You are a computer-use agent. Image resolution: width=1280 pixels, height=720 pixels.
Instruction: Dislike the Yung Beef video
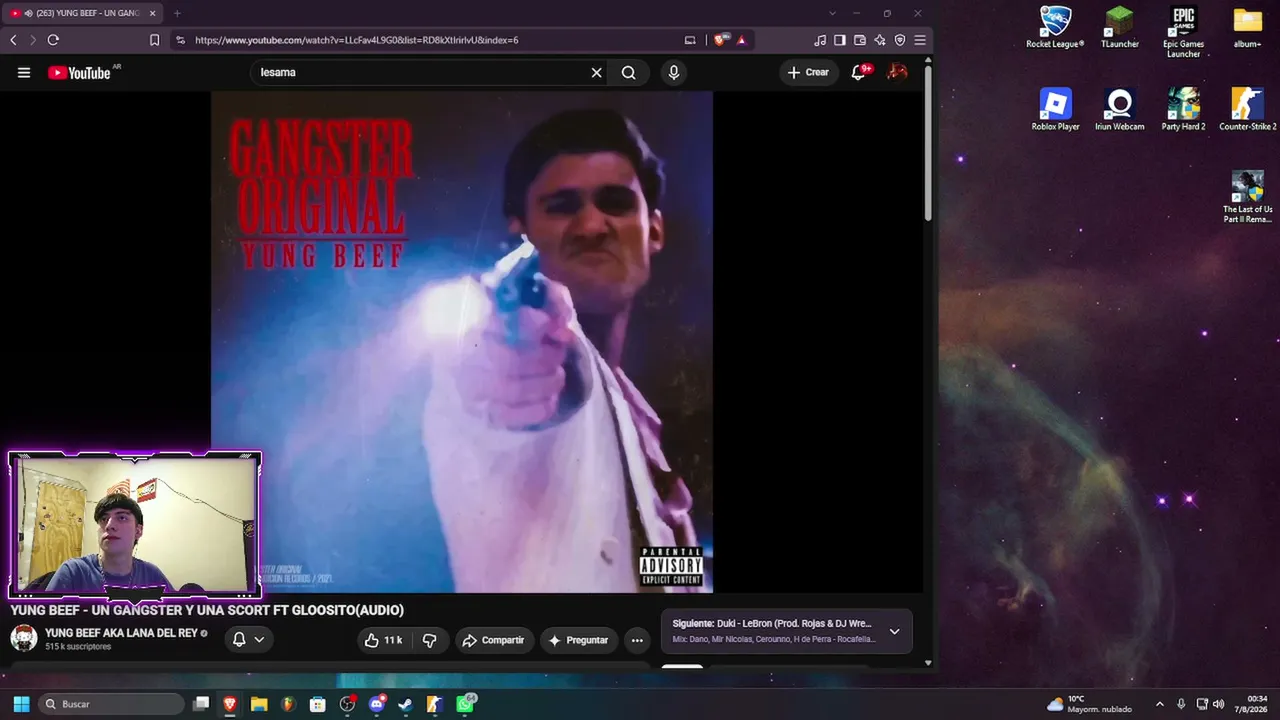(430, 640)
